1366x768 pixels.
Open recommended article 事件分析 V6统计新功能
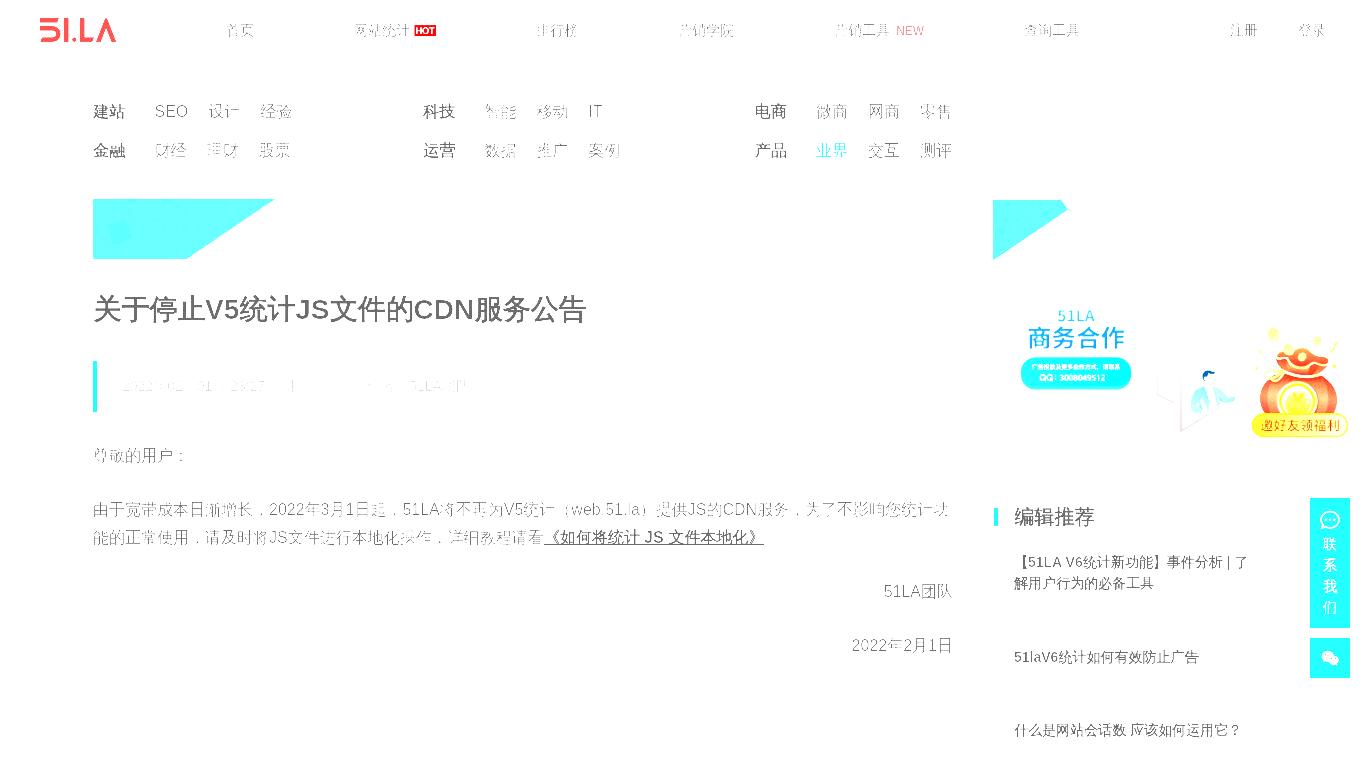click(1131, 572)
